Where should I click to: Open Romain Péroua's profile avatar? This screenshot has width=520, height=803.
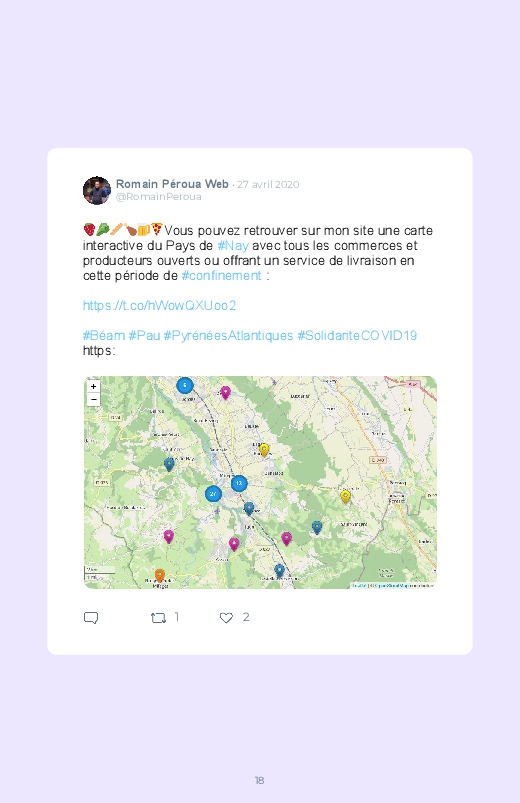[97, 191]
